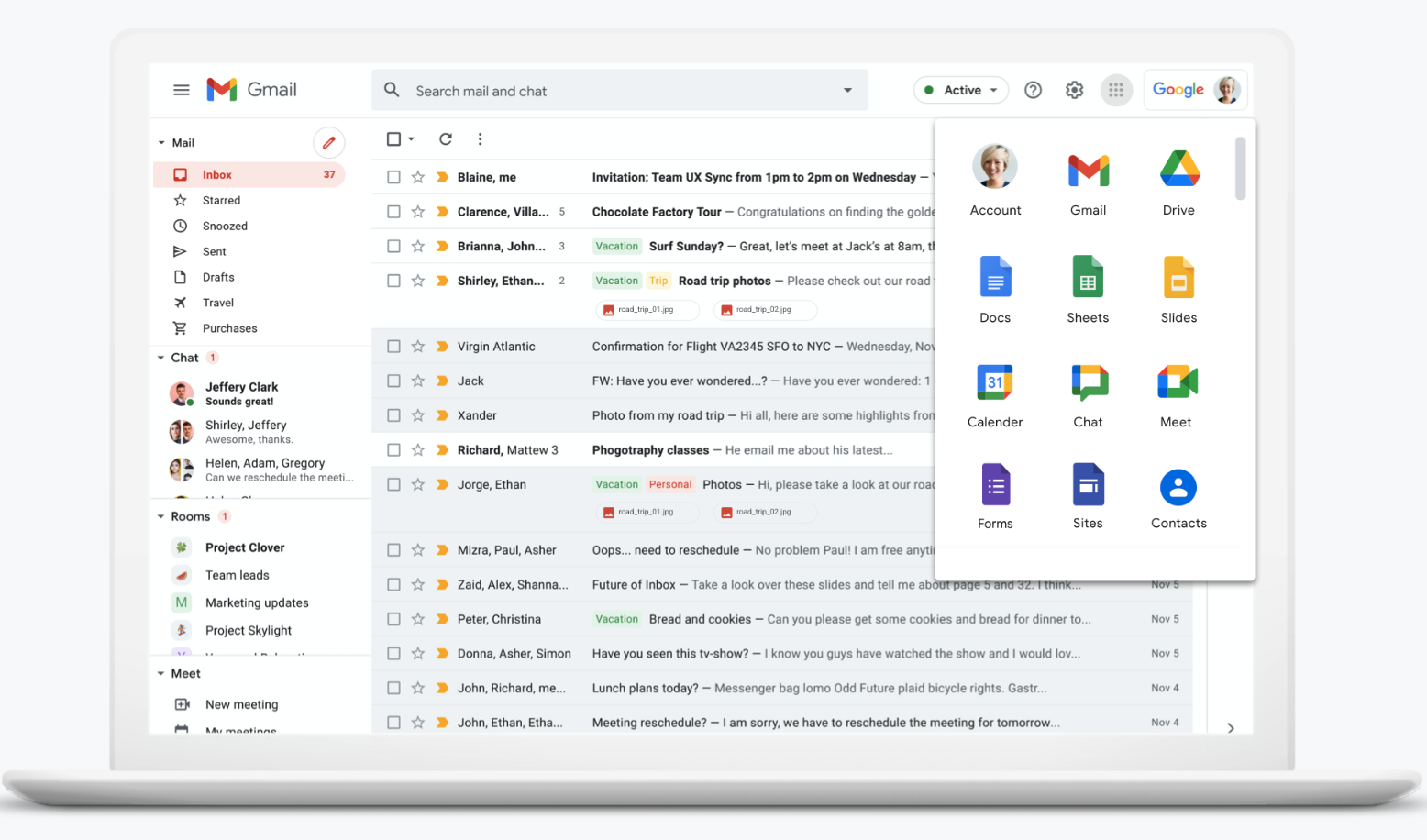Open Sheets from the apps panel

click(x=1088, y=290)
